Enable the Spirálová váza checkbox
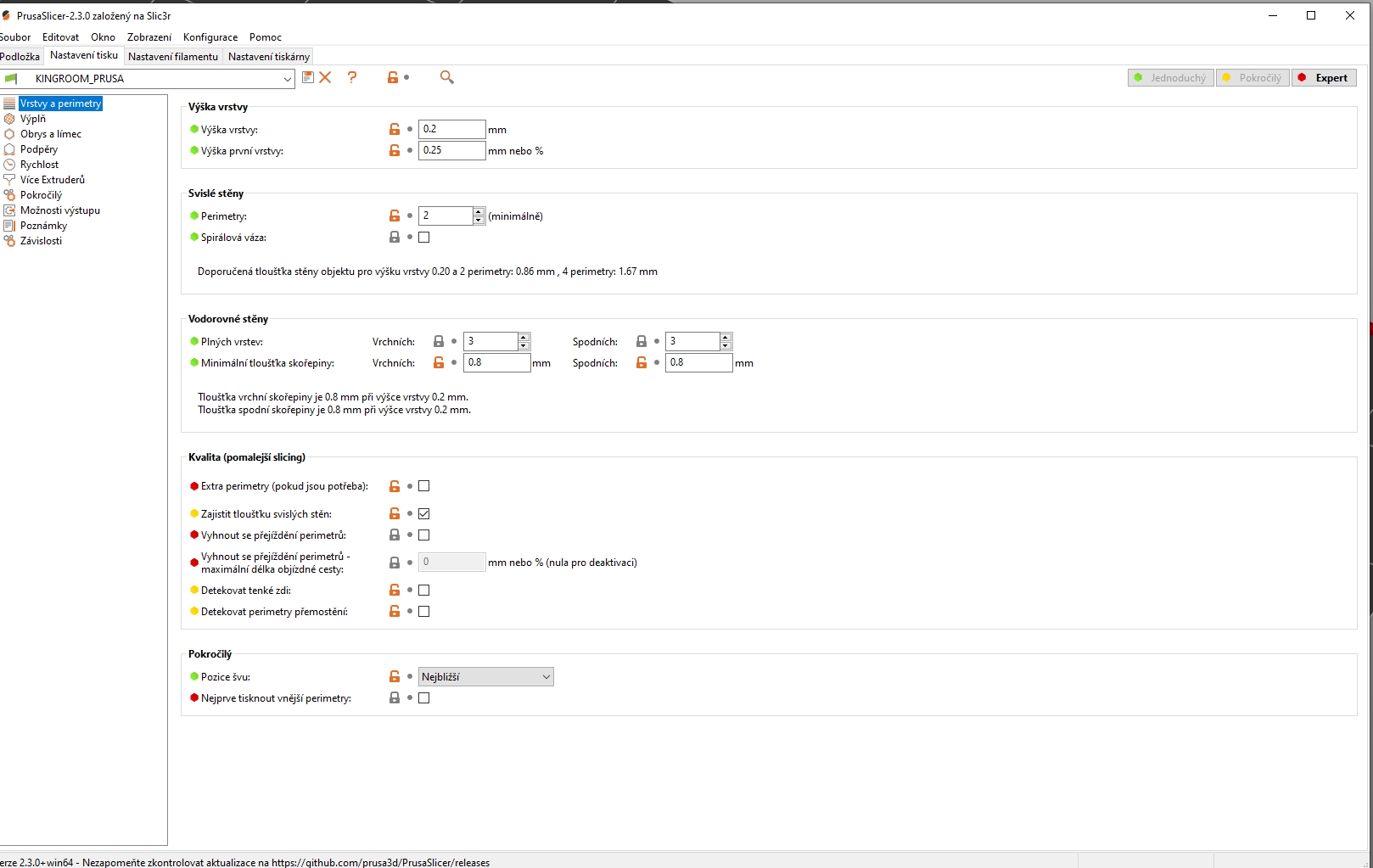Viewport: 1373px width, 868px height. pyautogui.click(x=424, y=238)
